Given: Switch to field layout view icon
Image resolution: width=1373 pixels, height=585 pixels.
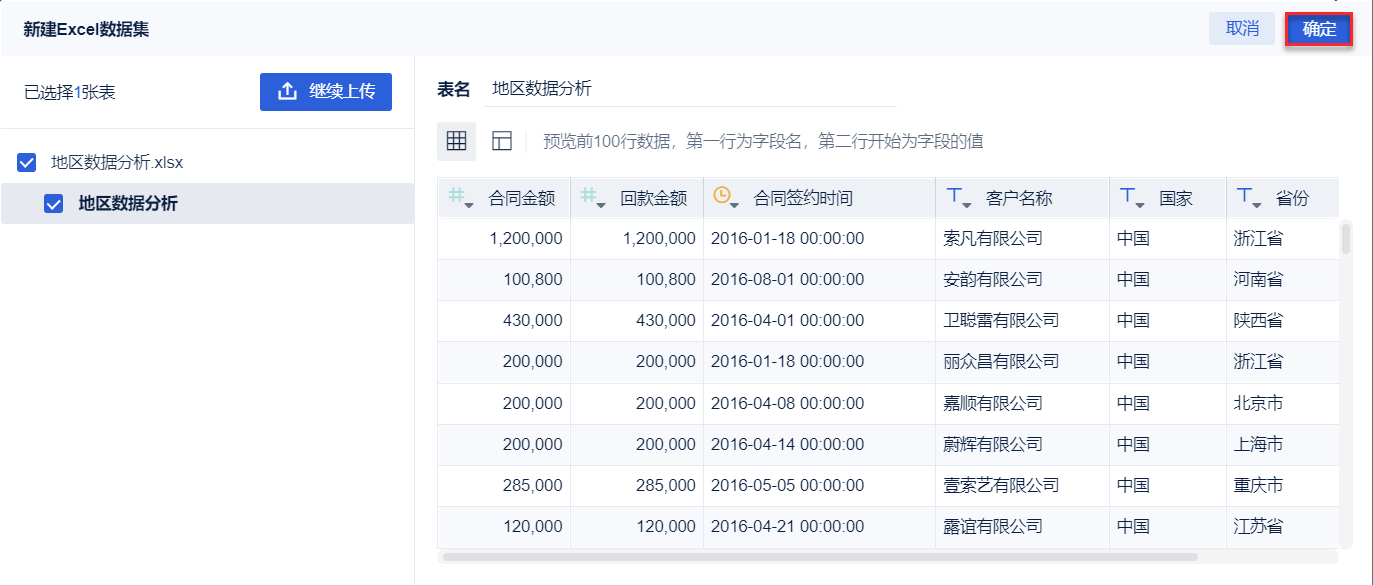Looking at the screenshot, I should tap(502, 141).
